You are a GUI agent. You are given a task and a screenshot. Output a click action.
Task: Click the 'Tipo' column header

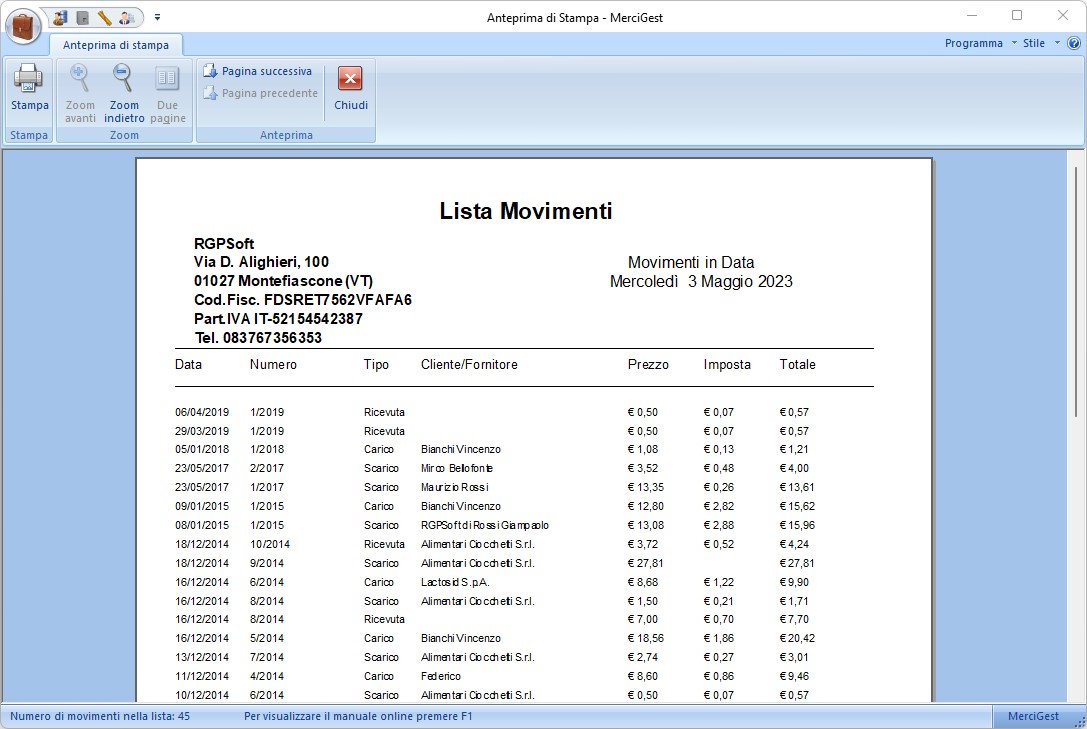coord(376,364)
